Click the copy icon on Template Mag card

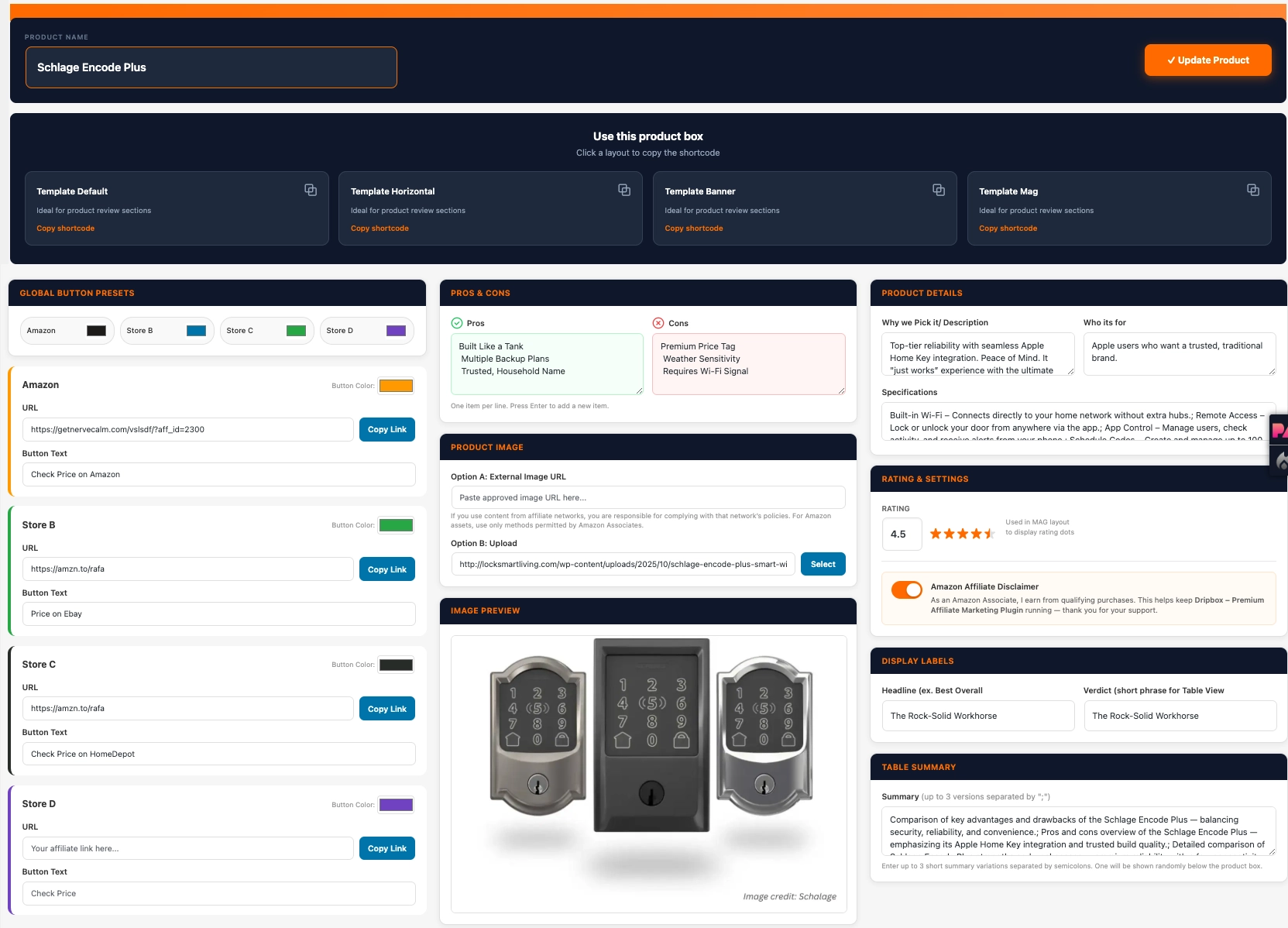1252,190
